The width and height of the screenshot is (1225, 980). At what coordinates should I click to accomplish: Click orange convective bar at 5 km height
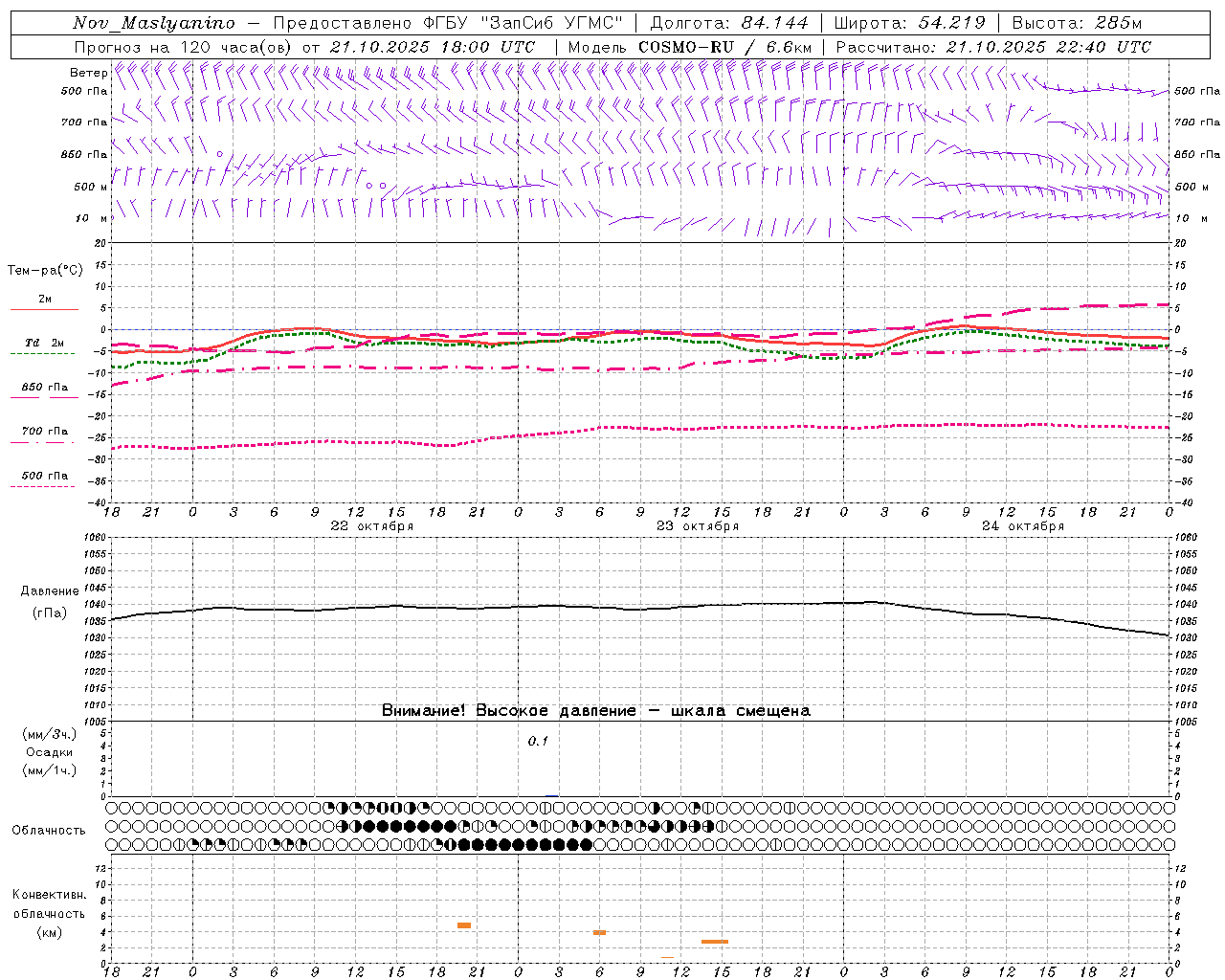[464, 925]
